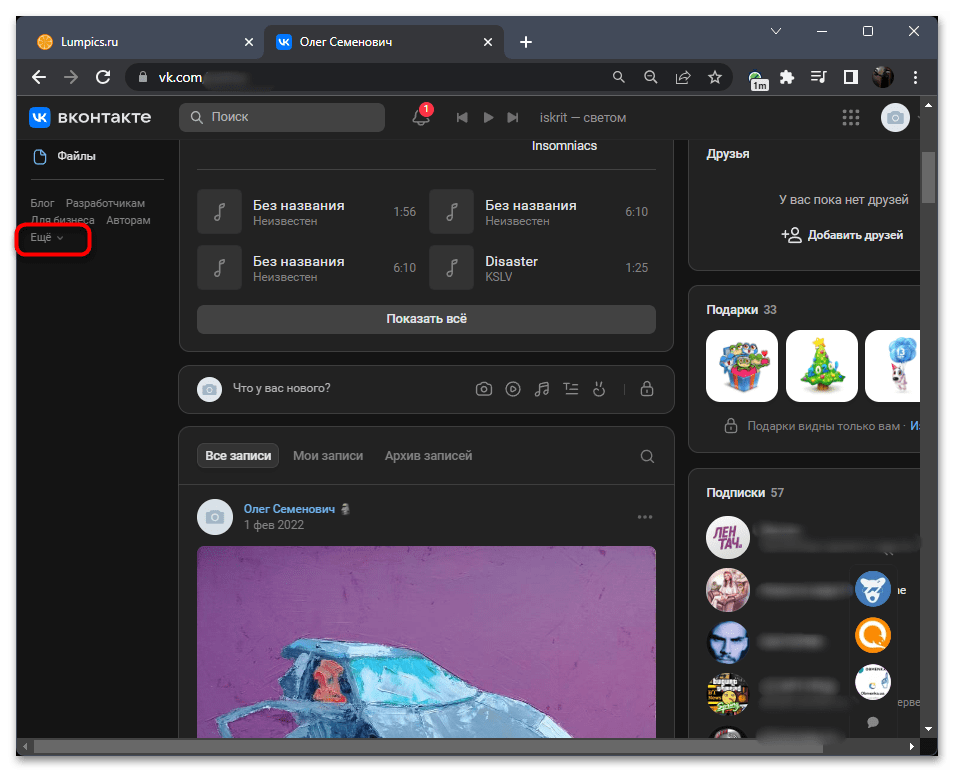
Task: Add a mood sticker icon to post
Action: coord(599,389)
